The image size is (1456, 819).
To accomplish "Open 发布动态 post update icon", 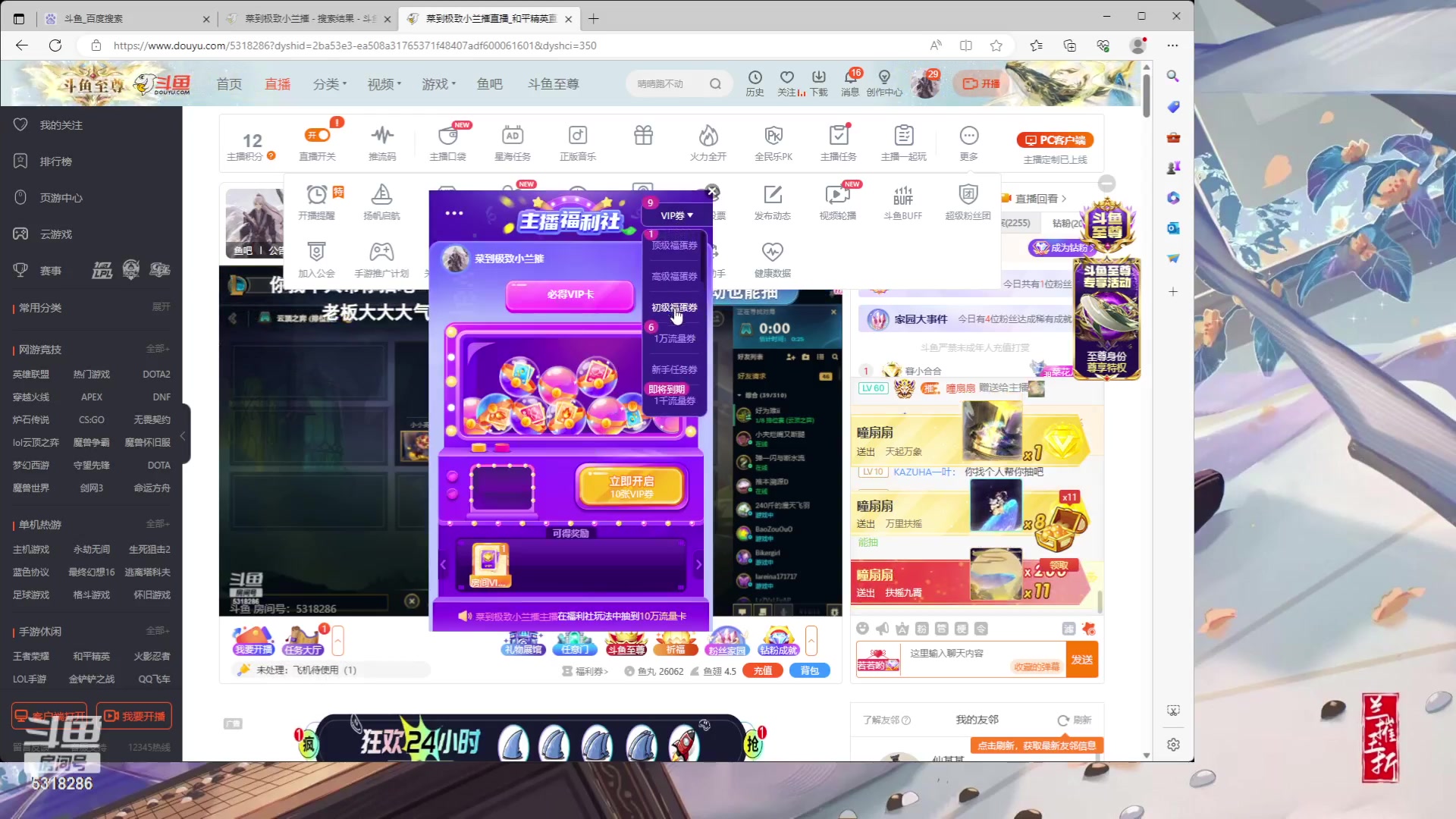I will [x=773, y=202].
